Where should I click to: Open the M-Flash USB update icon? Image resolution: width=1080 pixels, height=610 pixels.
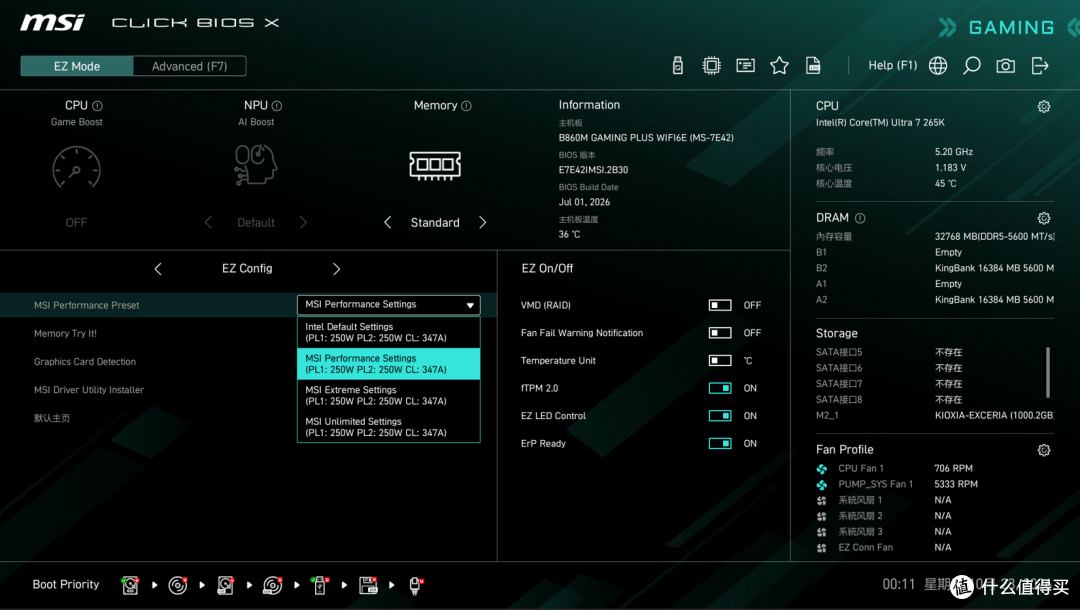678,65
